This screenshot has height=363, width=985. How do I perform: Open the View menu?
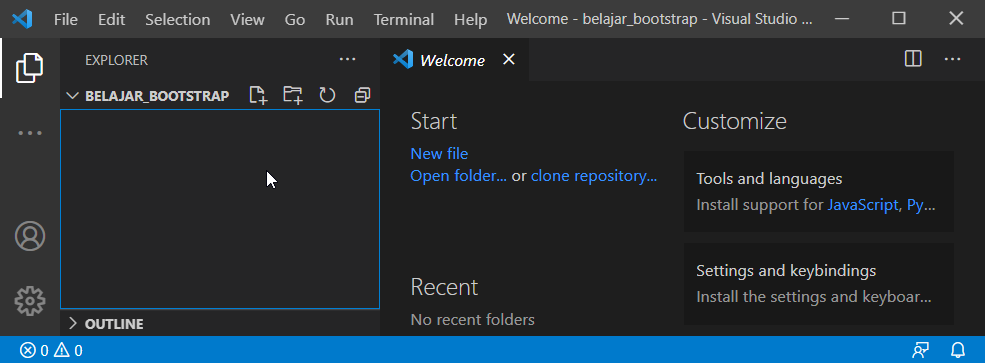pos(248,19)
